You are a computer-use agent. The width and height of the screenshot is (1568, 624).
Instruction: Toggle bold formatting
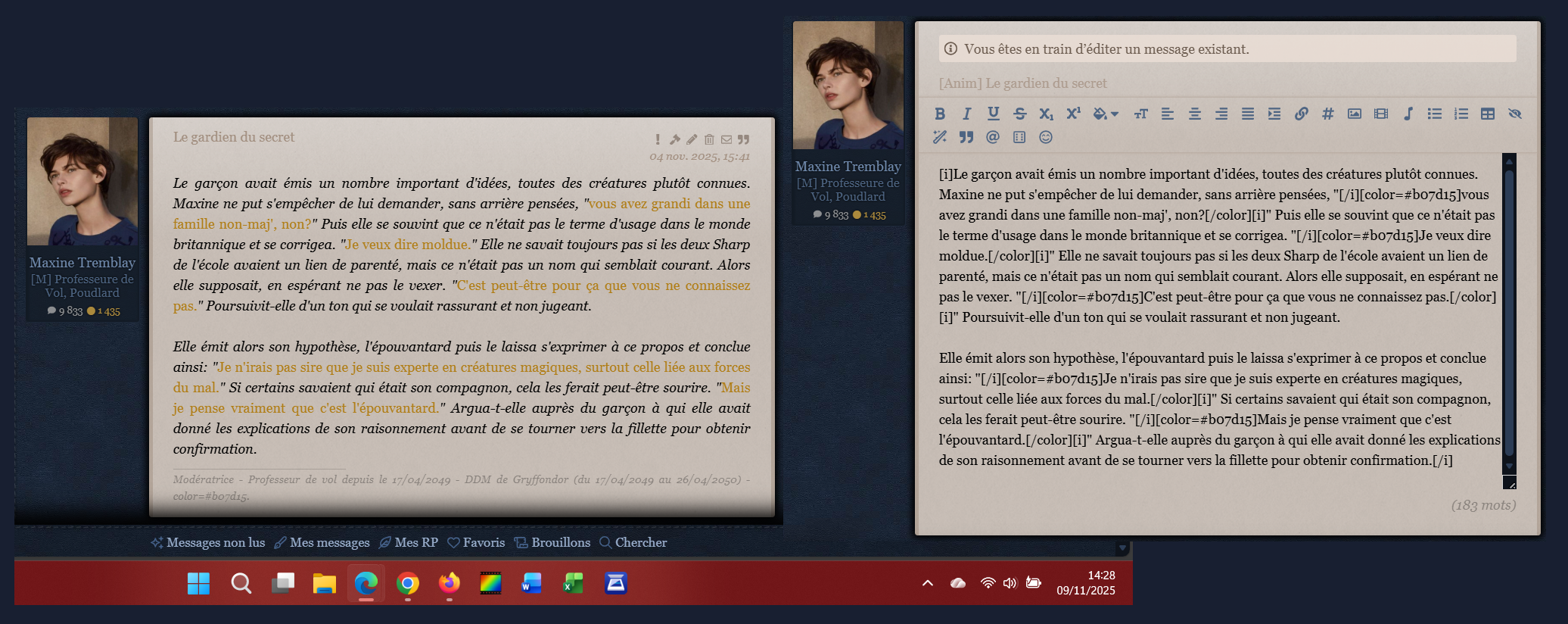[x=939, y=114]
